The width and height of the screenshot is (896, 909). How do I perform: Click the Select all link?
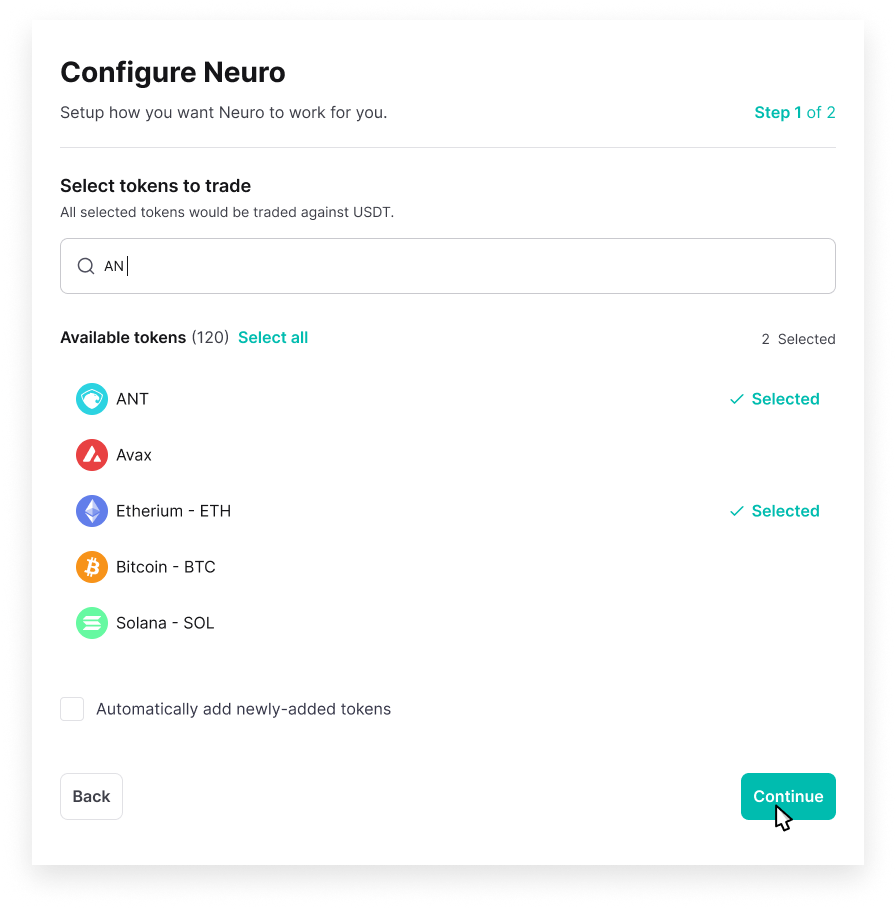click(273, 337)
